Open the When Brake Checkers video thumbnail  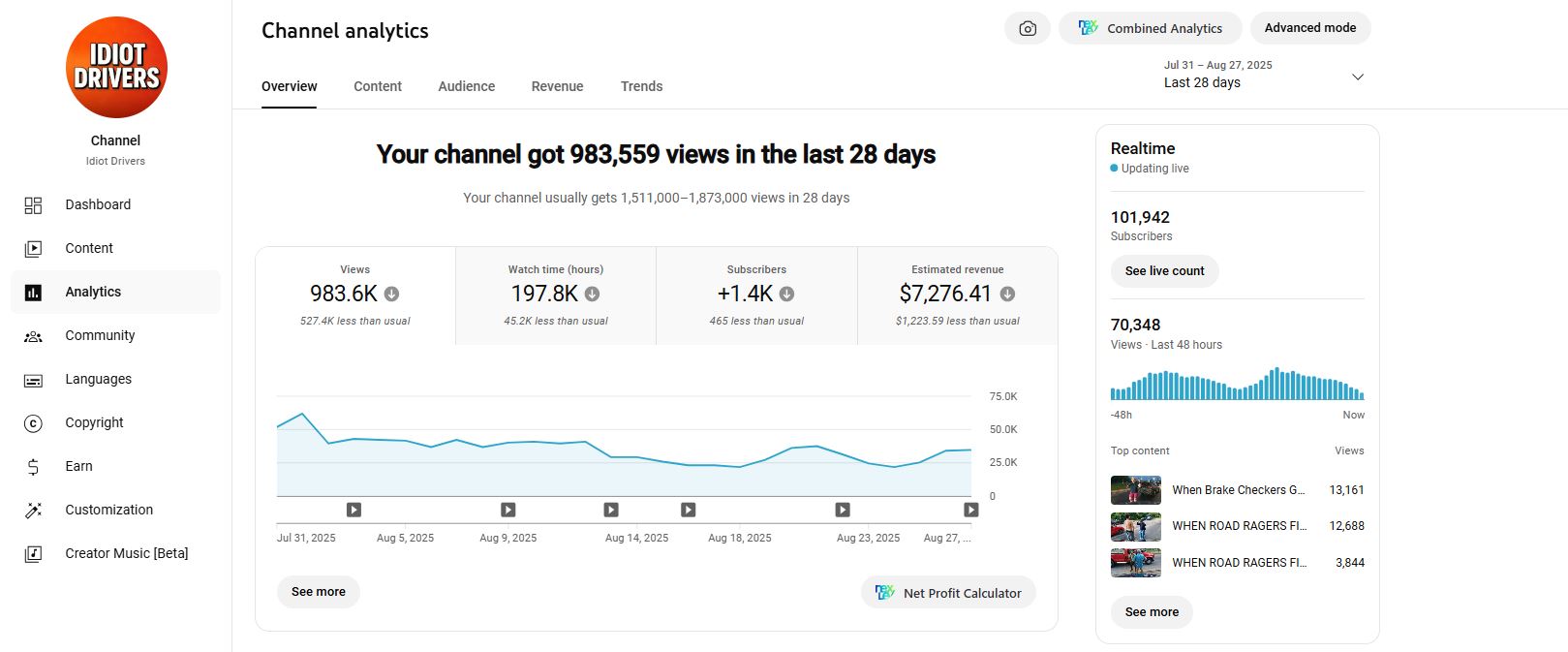(1135, 490)
